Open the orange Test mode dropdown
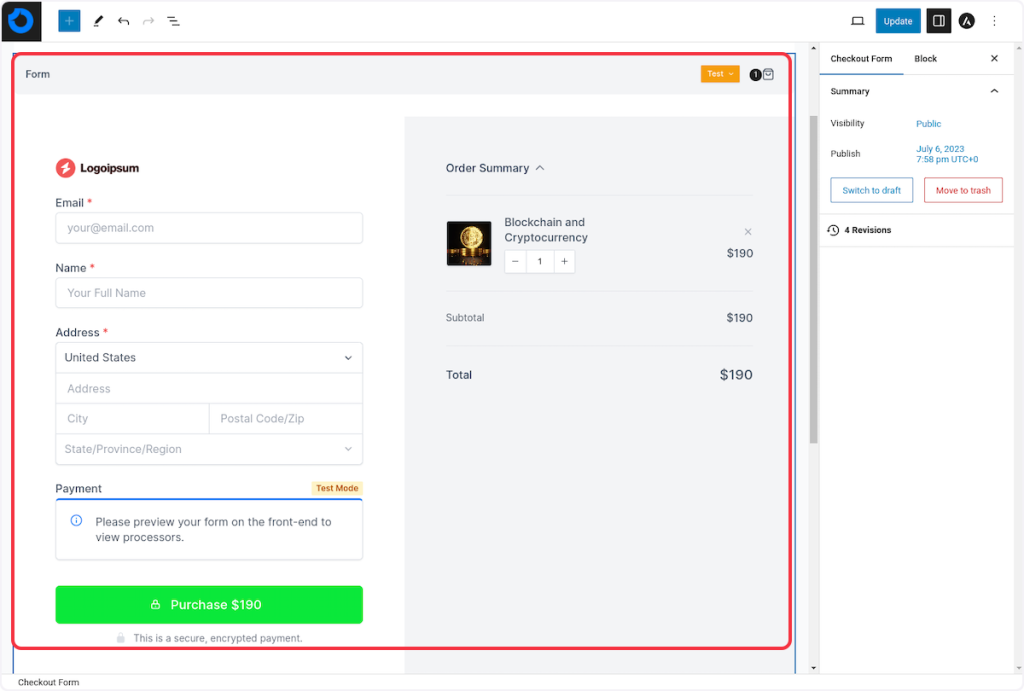This screenshot has height=691, width=1024. pos(719,74)
